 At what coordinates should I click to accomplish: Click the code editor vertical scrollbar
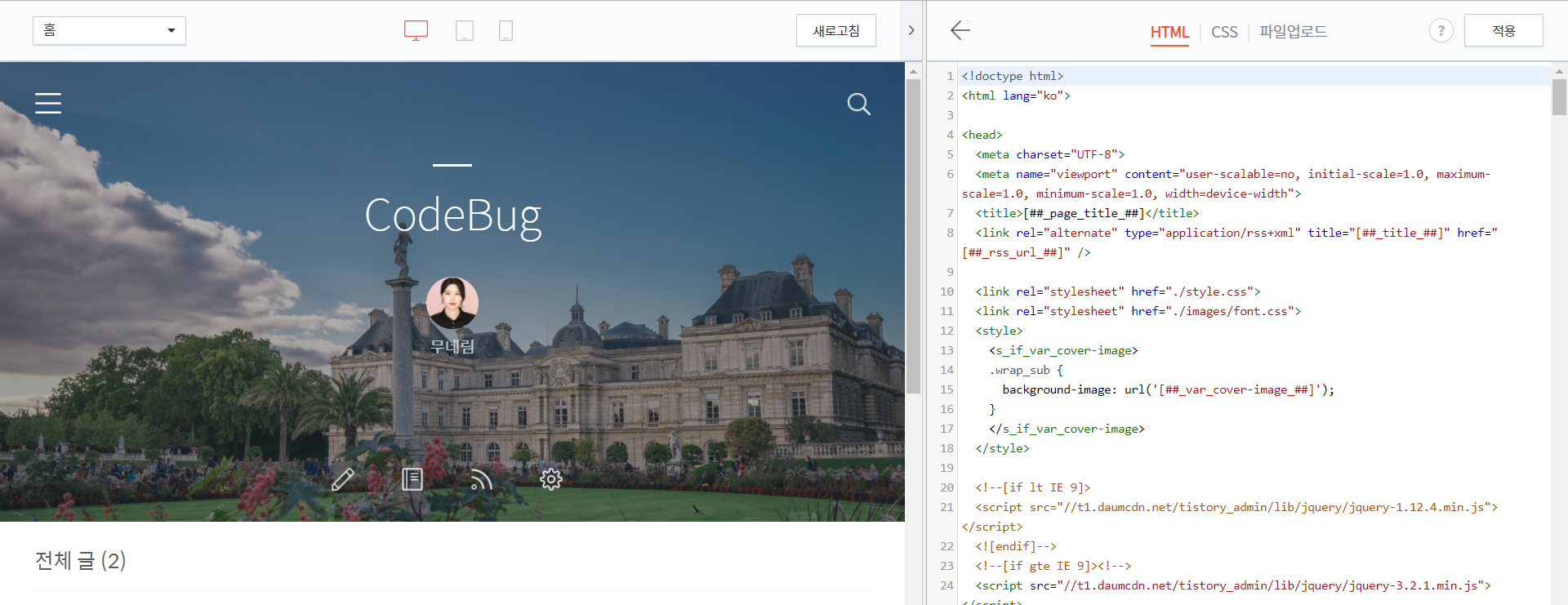pyautogui.click(x=1559, y=97)
